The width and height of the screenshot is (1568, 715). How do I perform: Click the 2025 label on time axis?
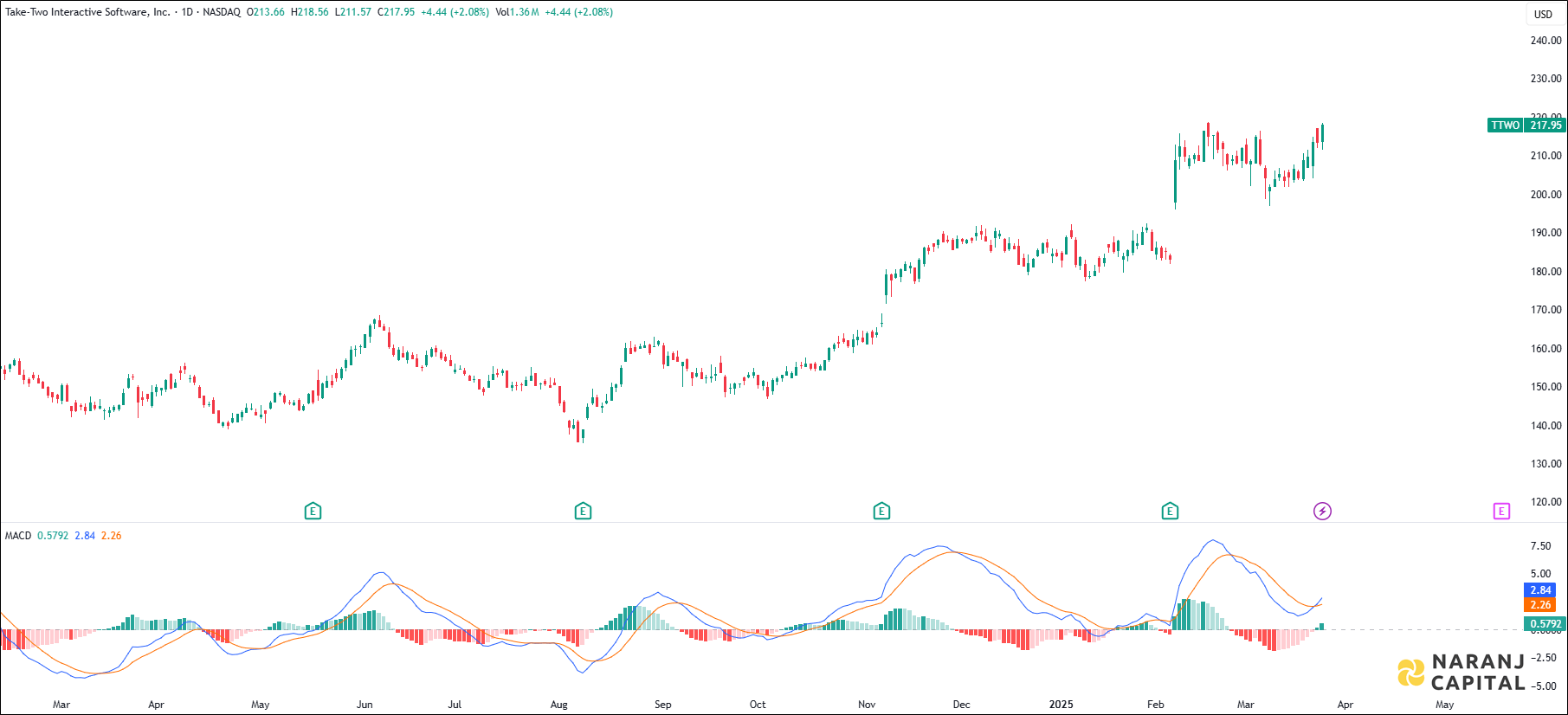tap(1061, 705)
